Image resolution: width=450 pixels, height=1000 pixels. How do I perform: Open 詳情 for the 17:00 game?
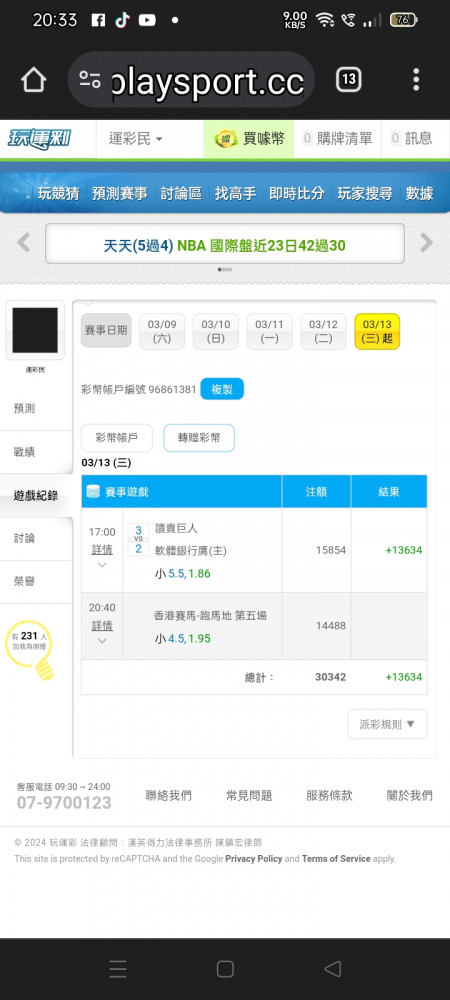(x=102, y=549)
